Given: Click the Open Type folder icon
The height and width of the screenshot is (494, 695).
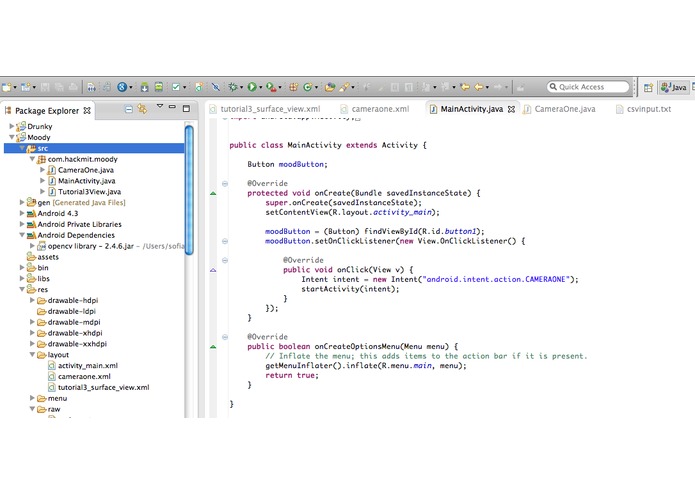Looking at the screenshot, I should [x=330, y=87].
